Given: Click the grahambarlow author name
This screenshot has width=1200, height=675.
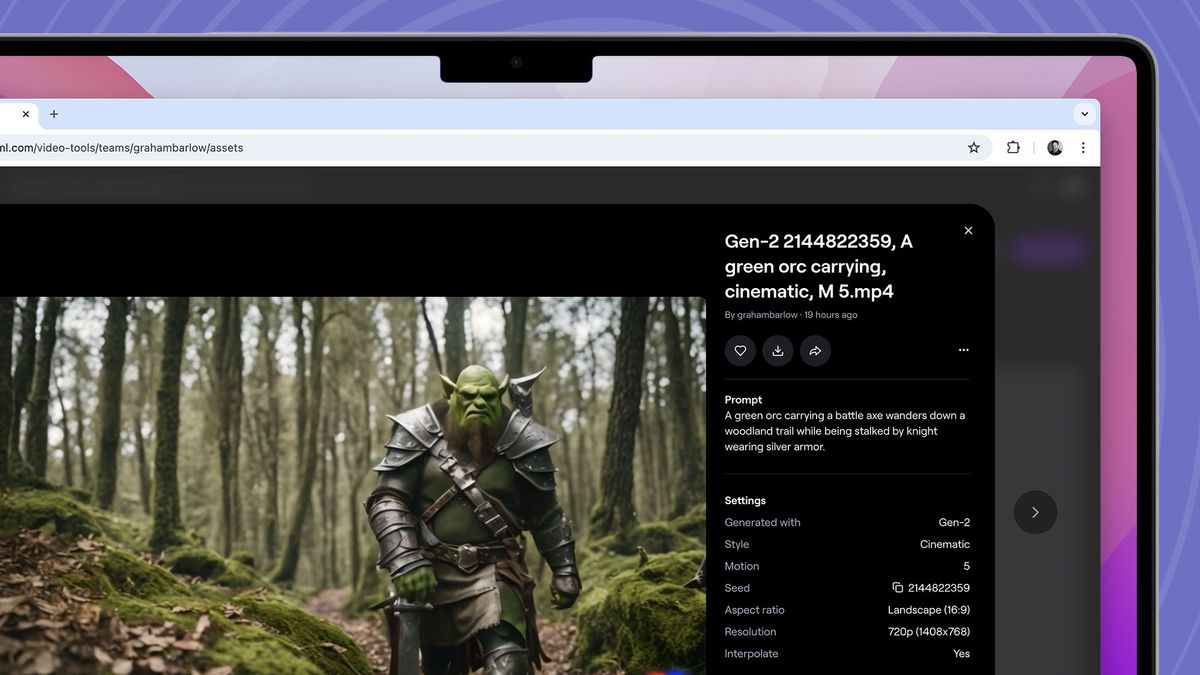Looking at the screenshot, I should click(x=766, y=314).
